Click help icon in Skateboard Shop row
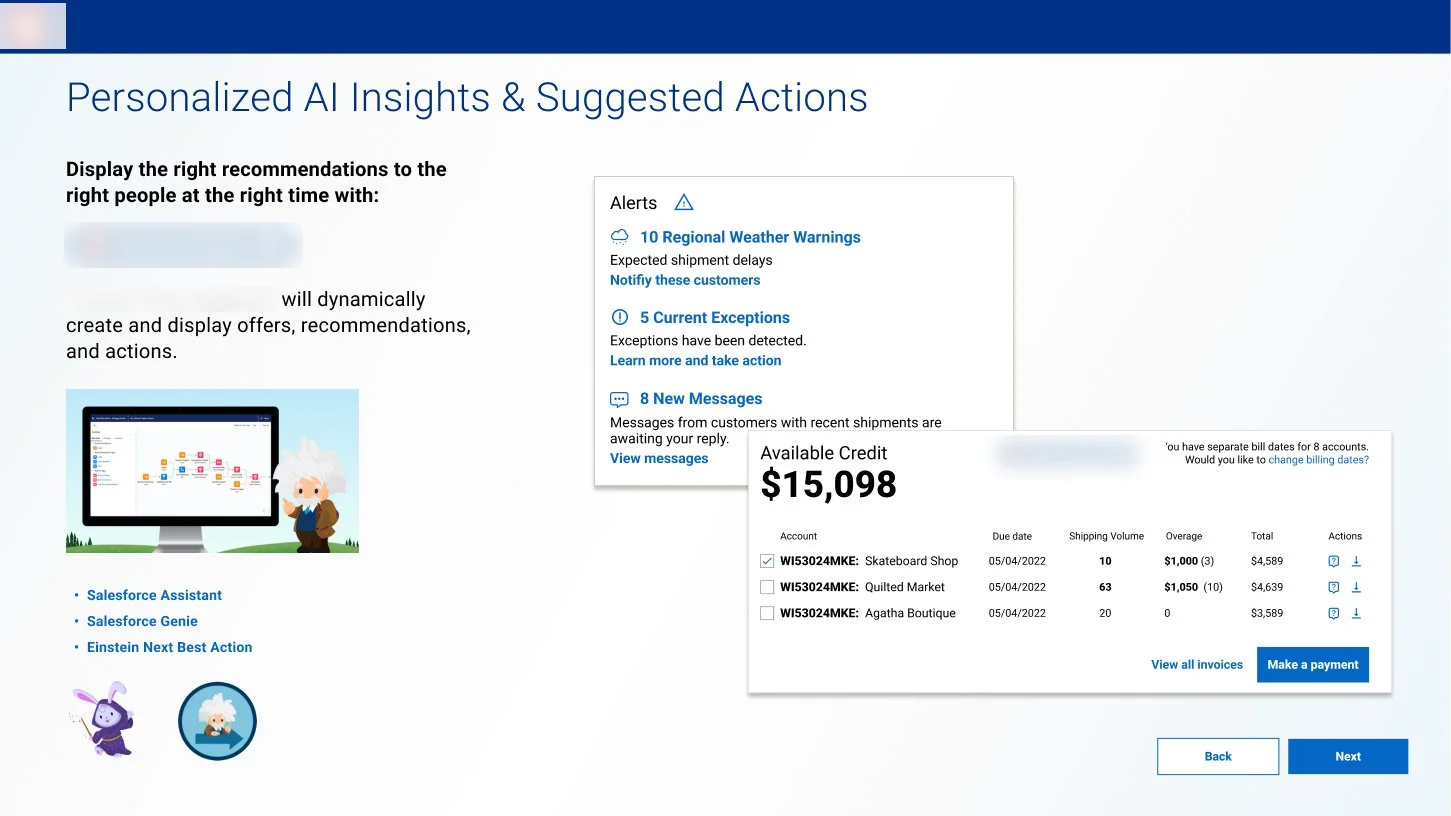 [1333, 561]
